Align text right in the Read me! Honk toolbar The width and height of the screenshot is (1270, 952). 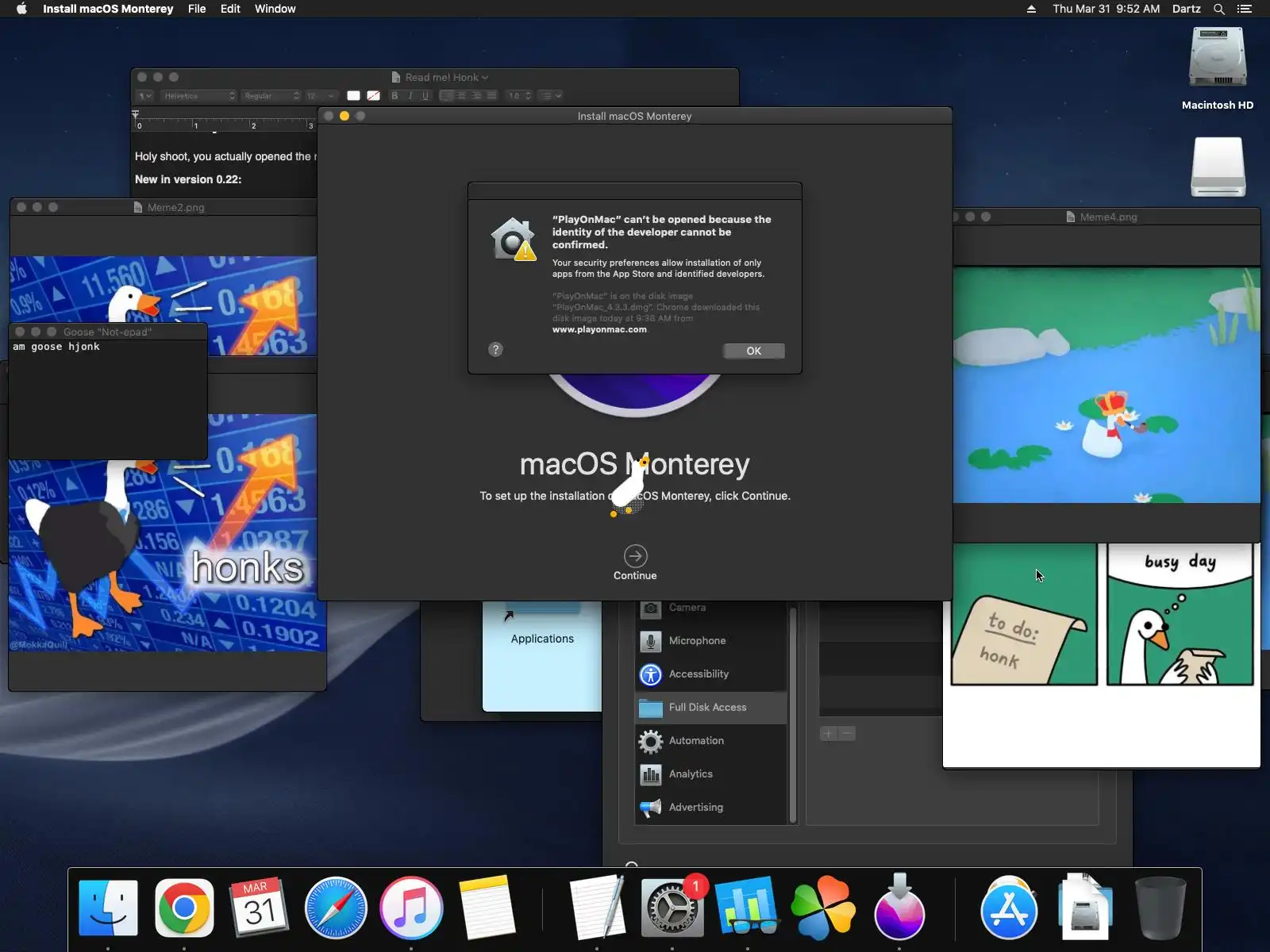(x=476, y=96)
